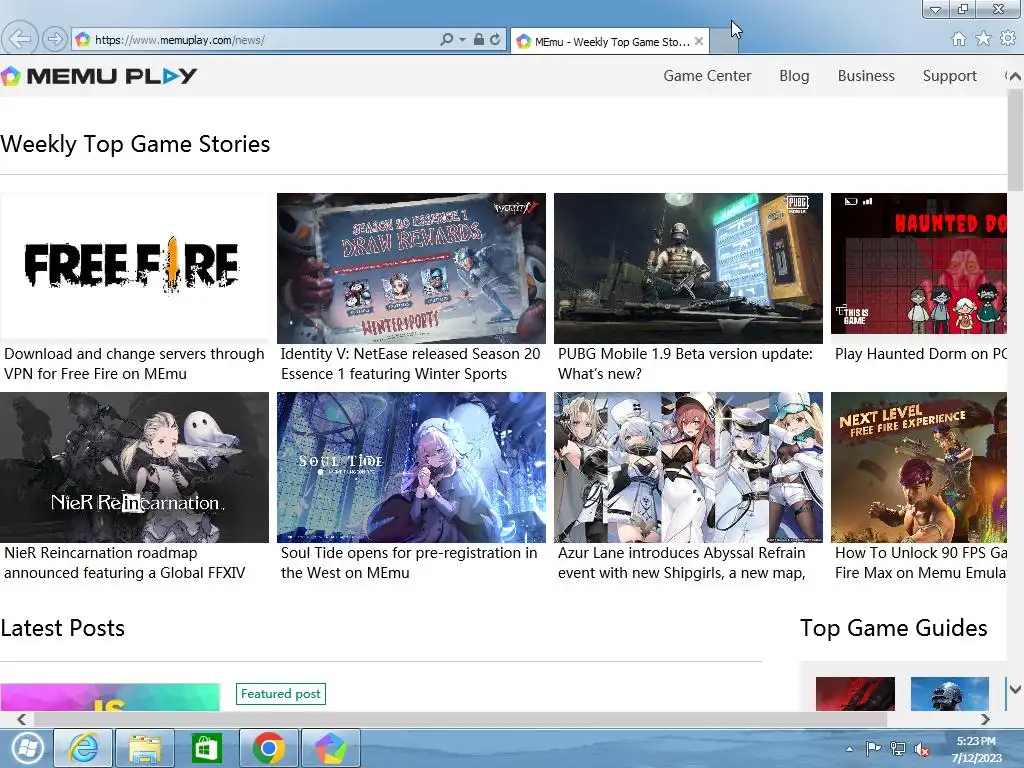1024x768 pixels.
Task: Open the featured post colorful thumbnail
Action: [110, 697]
